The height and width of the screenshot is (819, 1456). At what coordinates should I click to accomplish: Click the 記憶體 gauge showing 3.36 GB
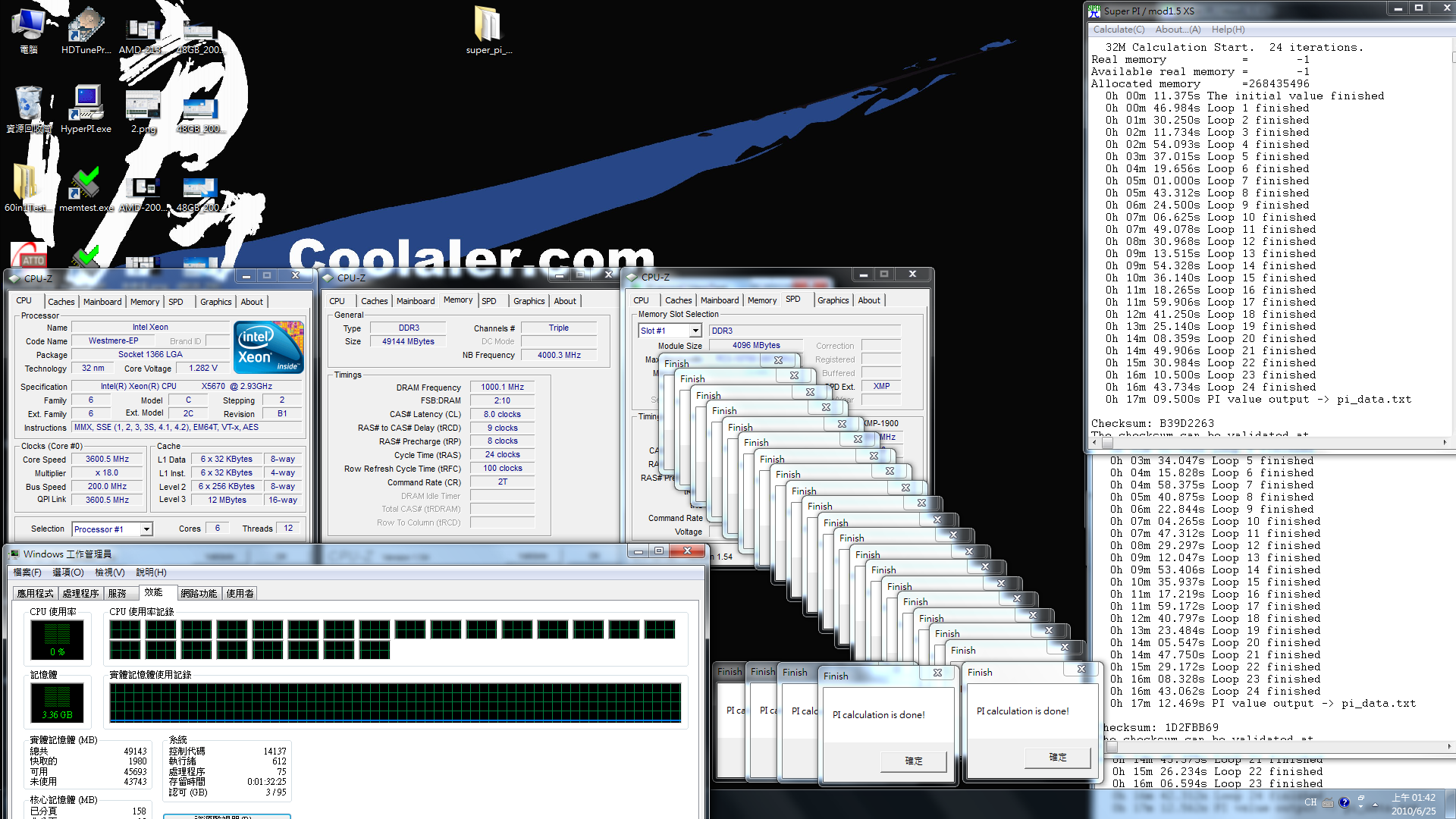coord(57,702)
